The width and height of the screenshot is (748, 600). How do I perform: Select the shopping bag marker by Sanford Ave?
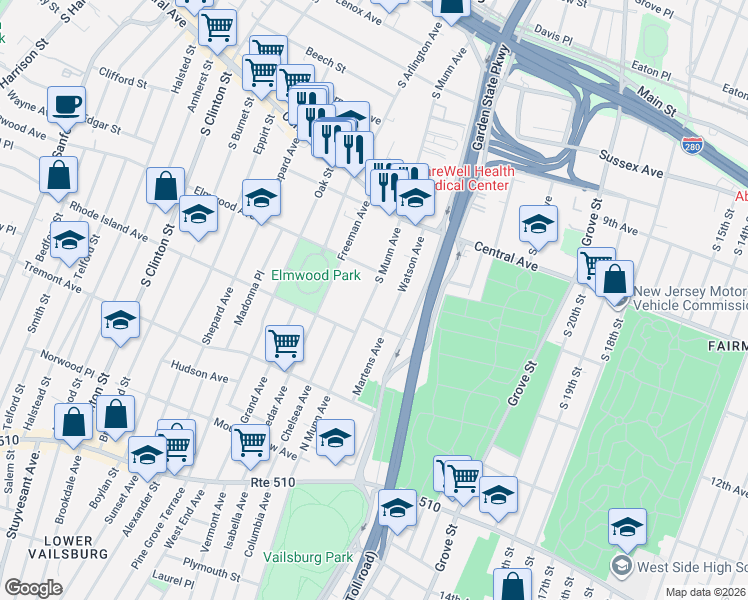[x=59, y=176]
